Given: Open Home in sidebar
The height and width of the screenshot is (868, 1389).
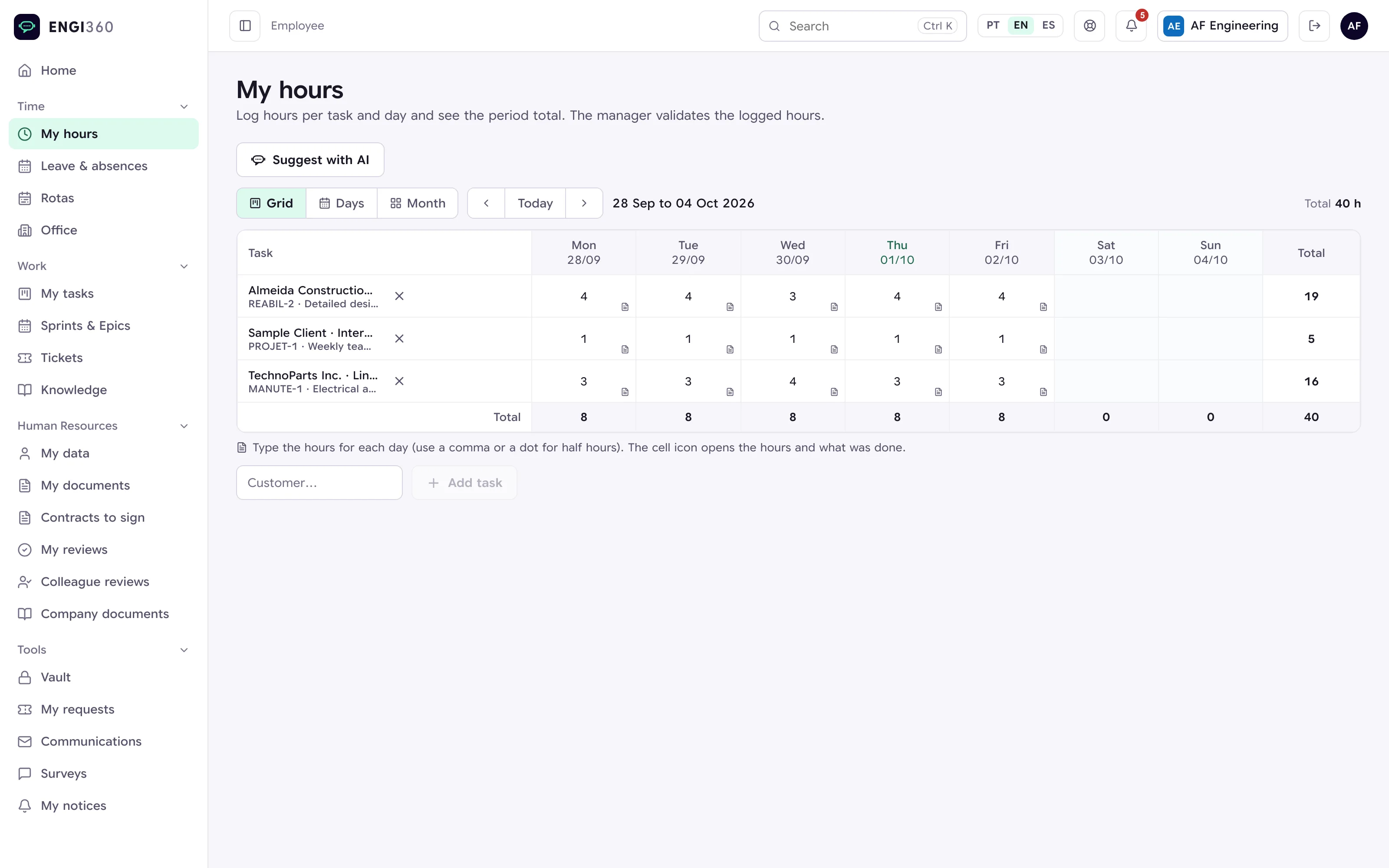Looking at the screenshot, I should (103, 71).
